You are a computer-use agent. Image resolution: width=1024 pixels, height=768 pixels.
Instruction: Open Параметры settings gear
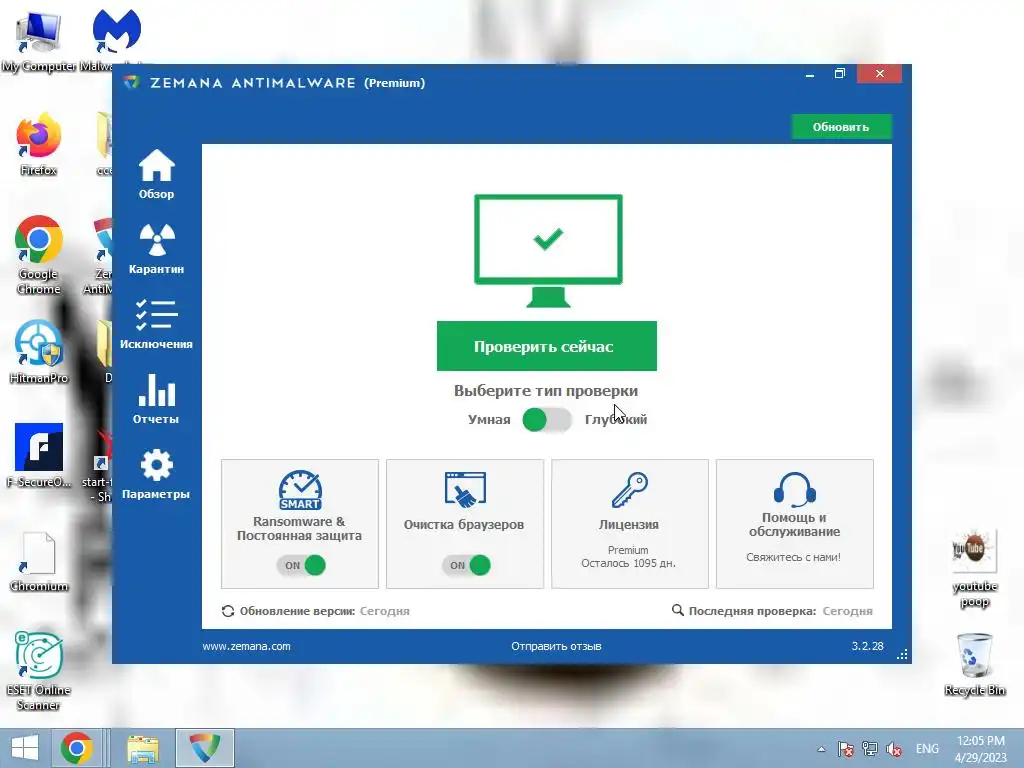pyautogui.click(x=156, y=474)
